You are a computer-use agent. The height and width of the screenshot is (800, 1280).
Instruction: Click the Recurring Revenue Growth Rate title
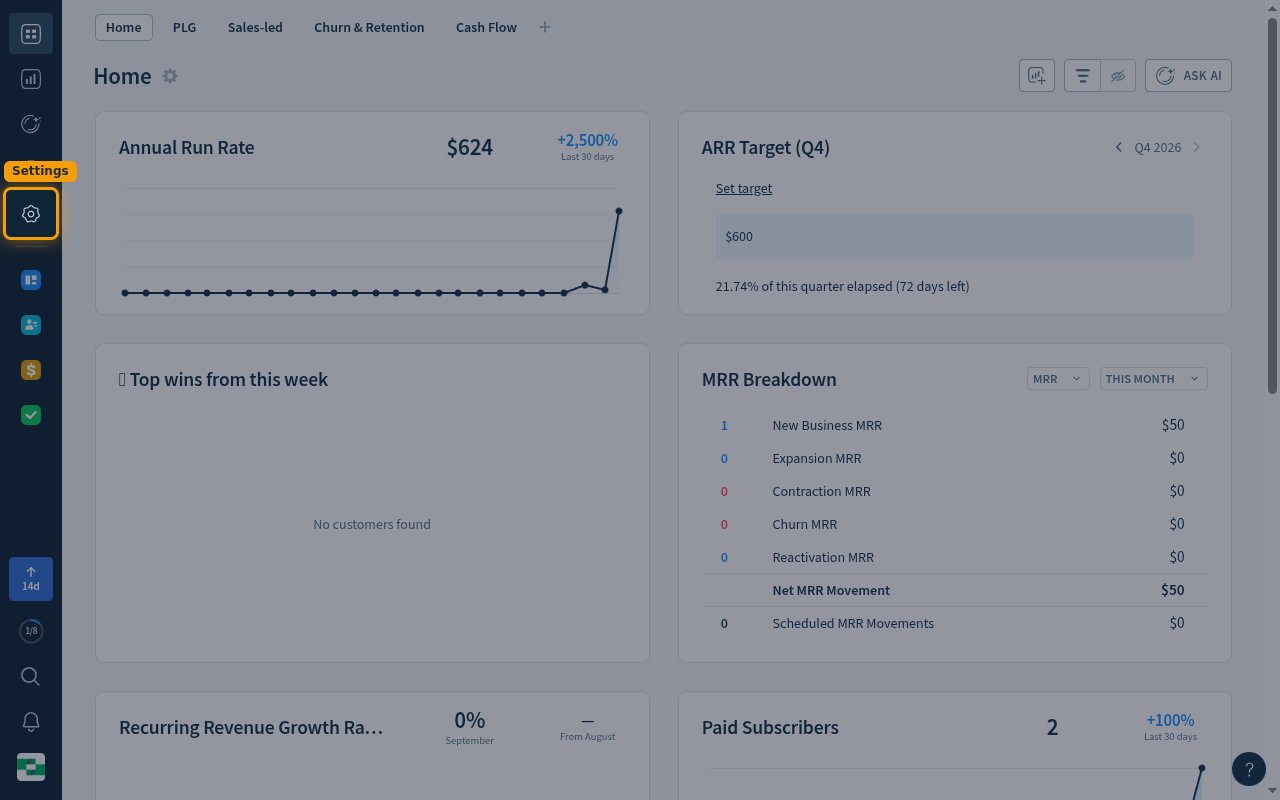point(251,727)
